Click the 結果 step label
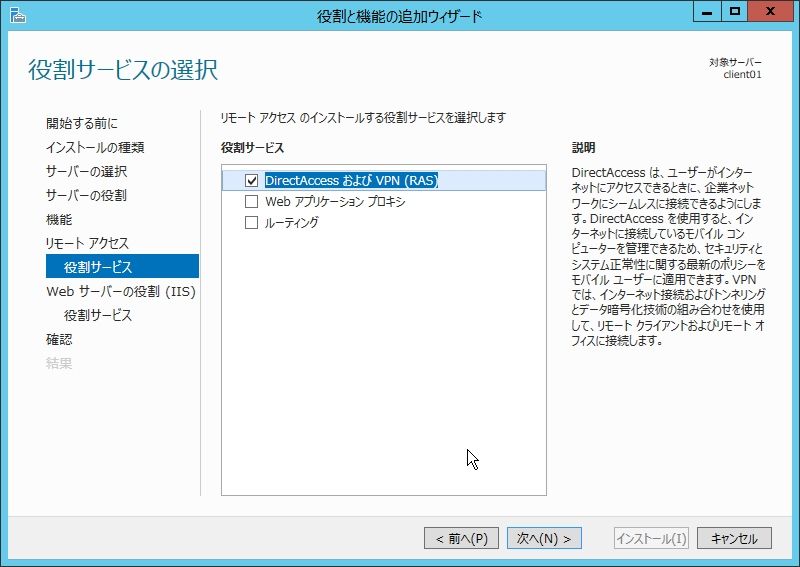Viewport: 800px width, 567px height. 59,363
